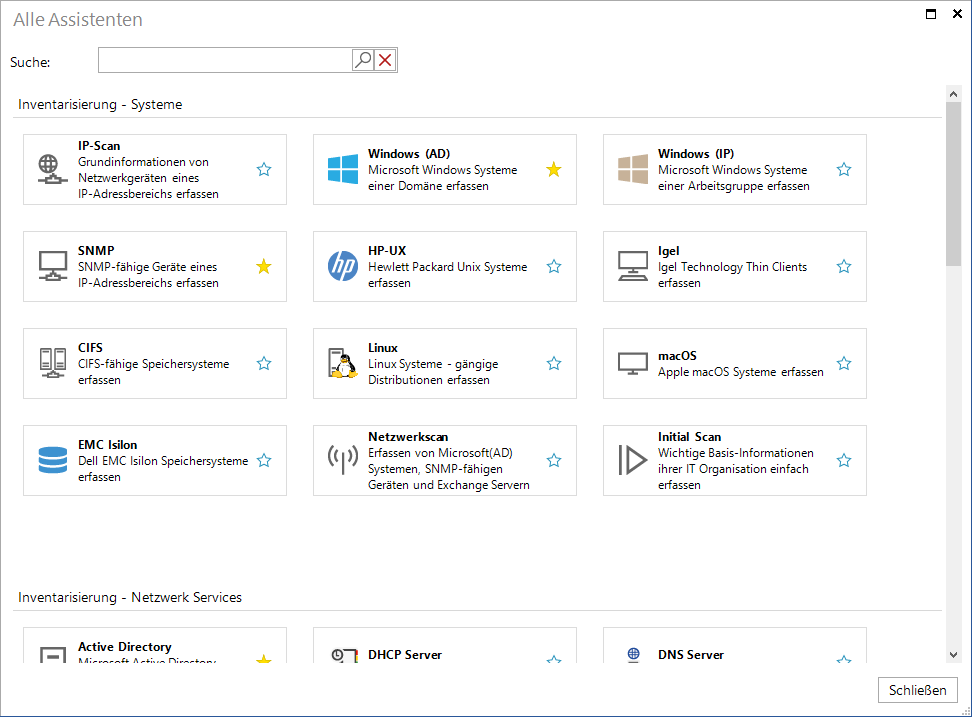Screen dimensions: 972x717
Task: Unfavorite Windows (AD) via its yellow star
Action: (x=554, y=169)
